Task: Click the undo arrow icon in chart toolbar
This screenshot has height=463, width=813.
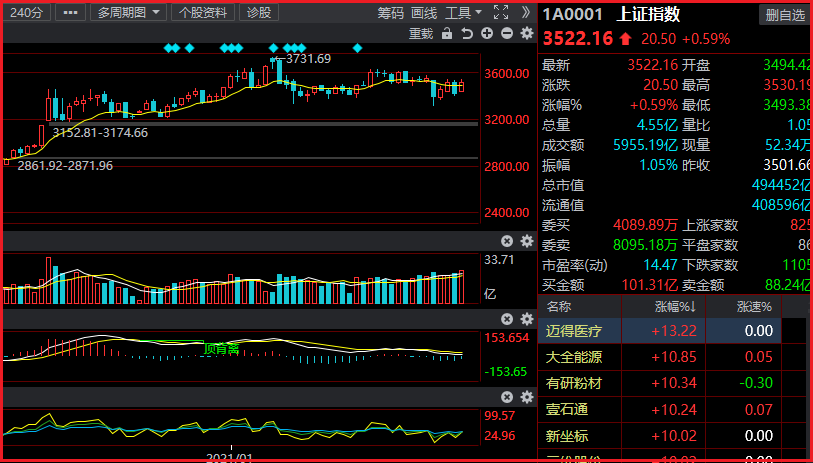Action: click(x=467, y=33)
